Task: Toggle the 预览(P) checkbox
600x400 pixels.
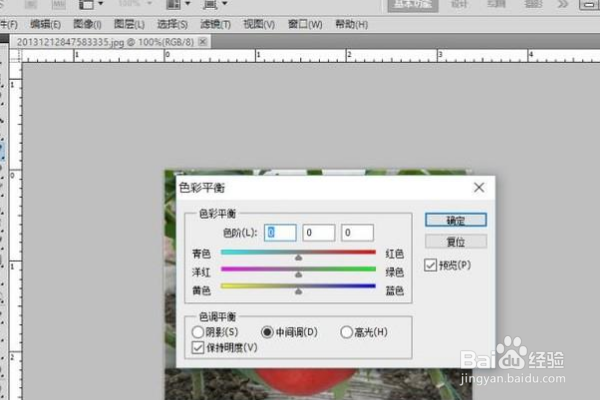Action: (x=430, y=265)
